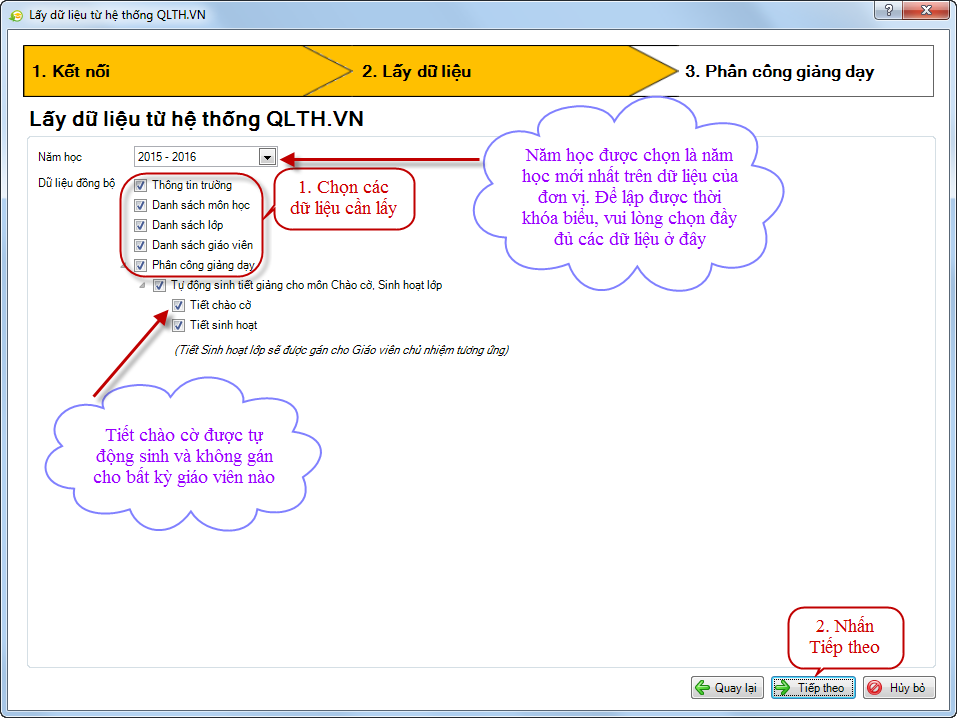The height and width of the screenshot is (718, 957).
Task: Click the Tiết chào cờ label
Action: pyautogui.click(x=220, y=305)
